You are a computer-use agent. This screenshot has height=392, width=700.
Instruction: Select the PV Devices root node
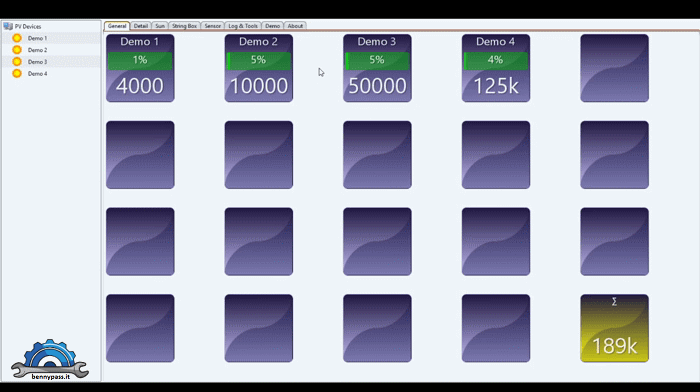[28, 26]
